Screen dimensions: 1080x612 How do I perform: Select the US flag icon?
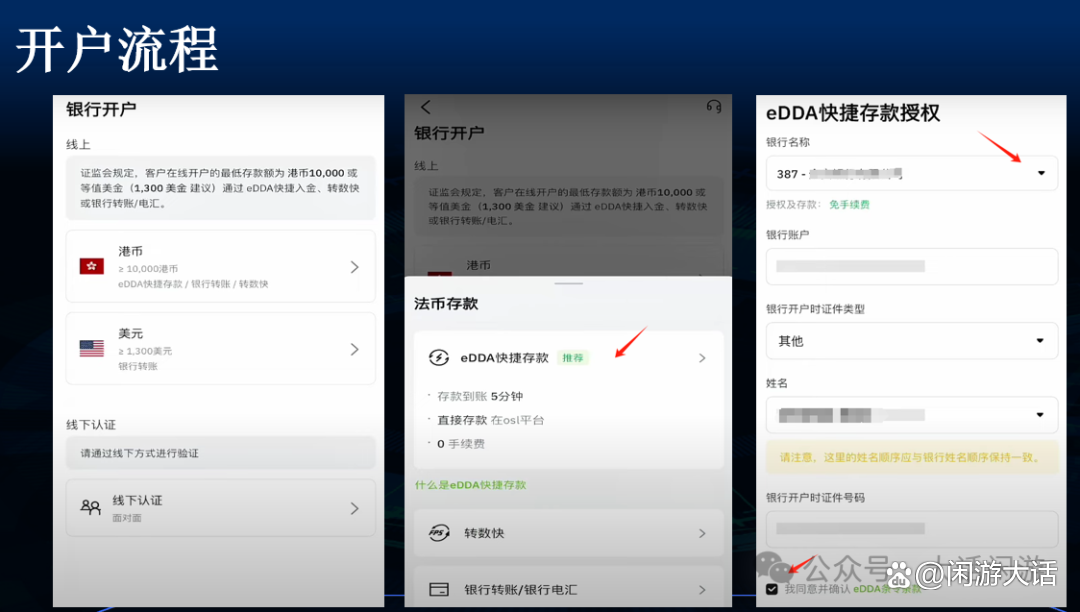[92, 348]
